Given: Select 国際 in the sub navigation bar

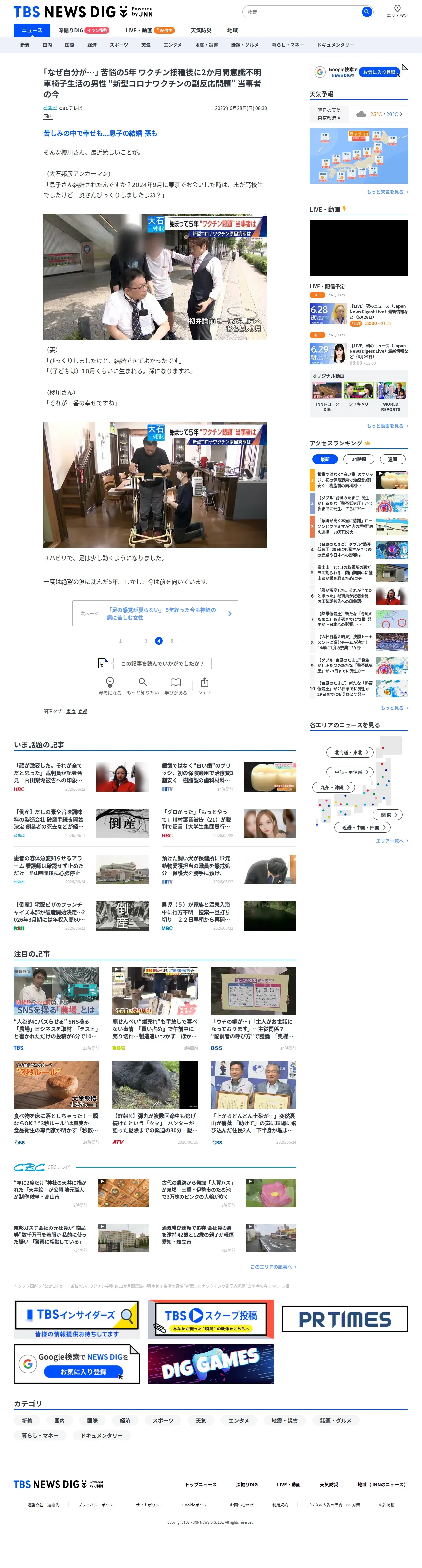Looking at the screenshot, I should tap(69, 45).
